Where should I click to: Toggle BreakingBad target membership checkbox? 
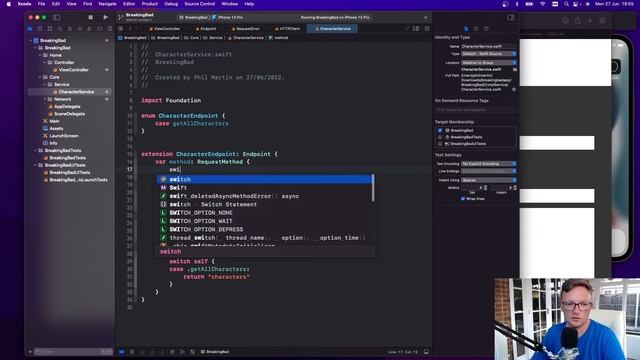point(440,130)
